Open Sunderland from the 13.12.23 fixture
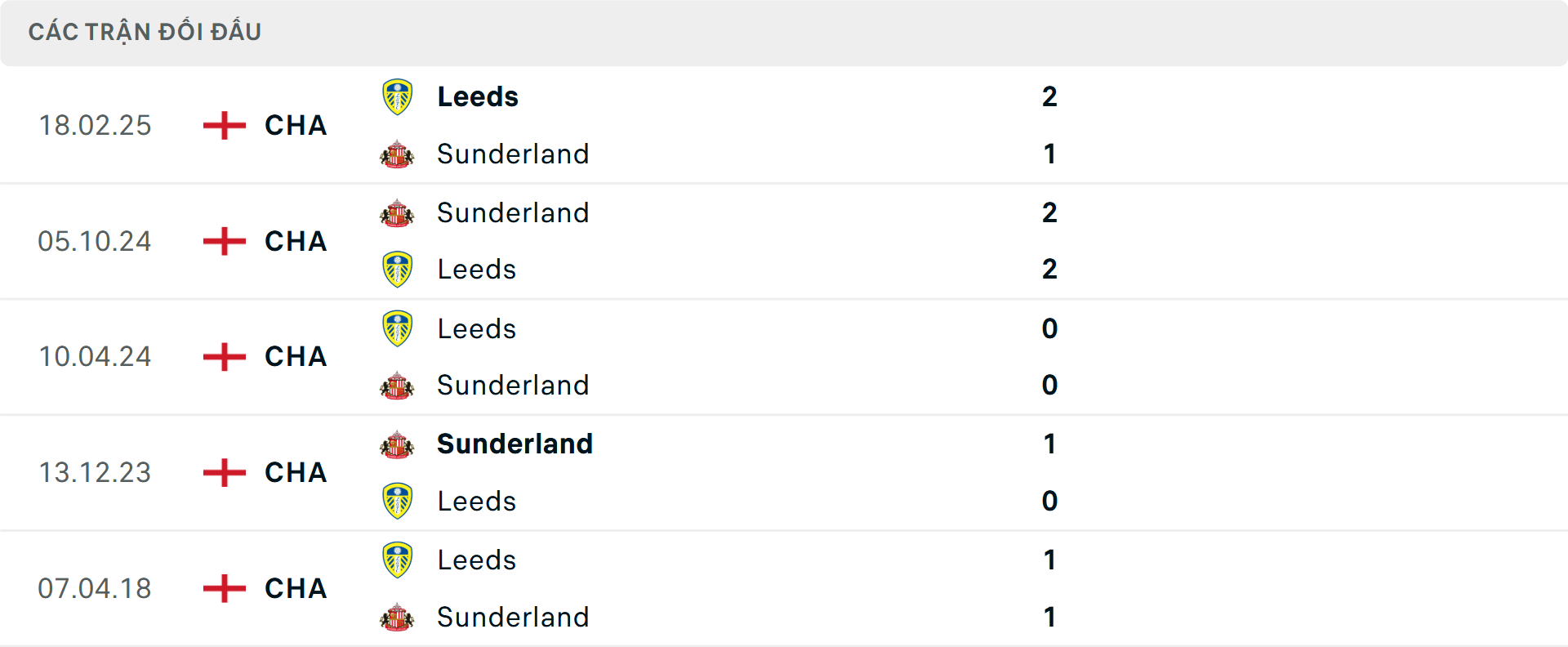 (514, 444)
